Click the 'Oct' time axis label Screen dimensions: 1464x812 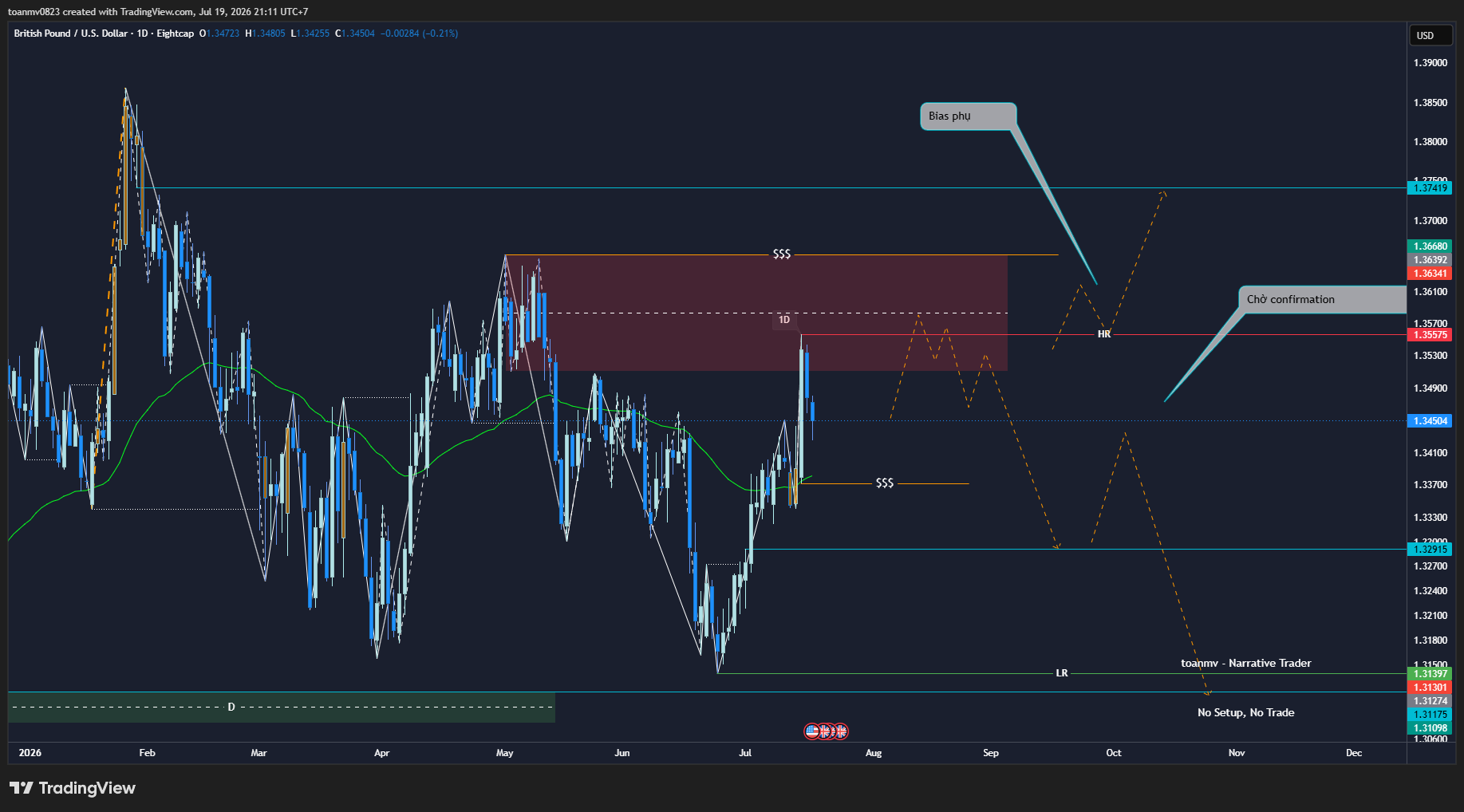[1113, 753]
